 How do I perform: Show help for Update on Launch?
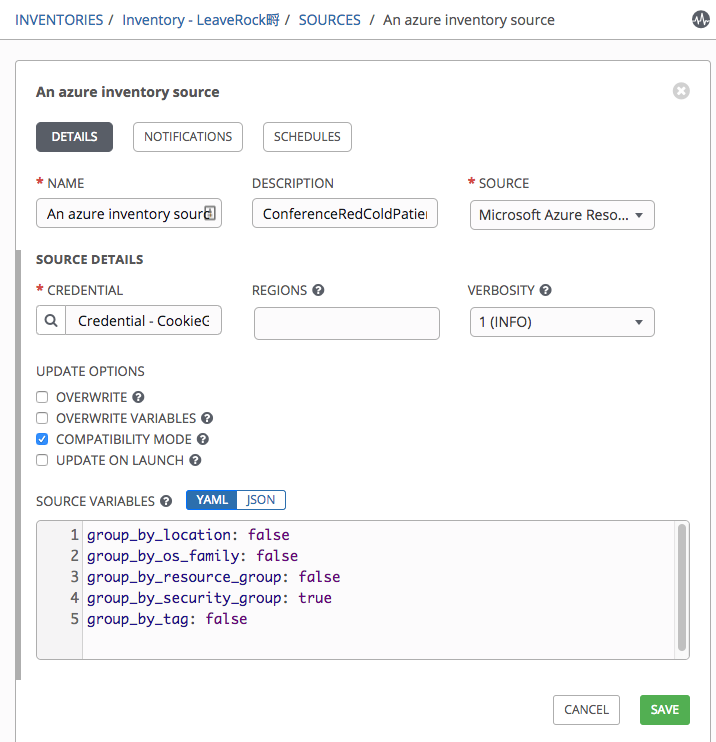(195, 460)
